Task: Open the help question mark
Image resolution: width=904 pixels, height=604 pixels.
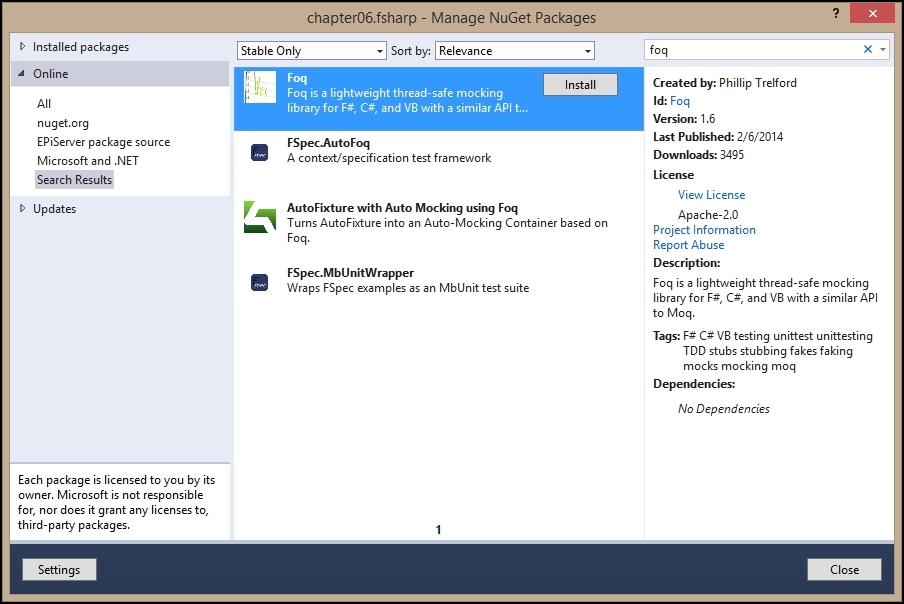Action: point(836,13)
